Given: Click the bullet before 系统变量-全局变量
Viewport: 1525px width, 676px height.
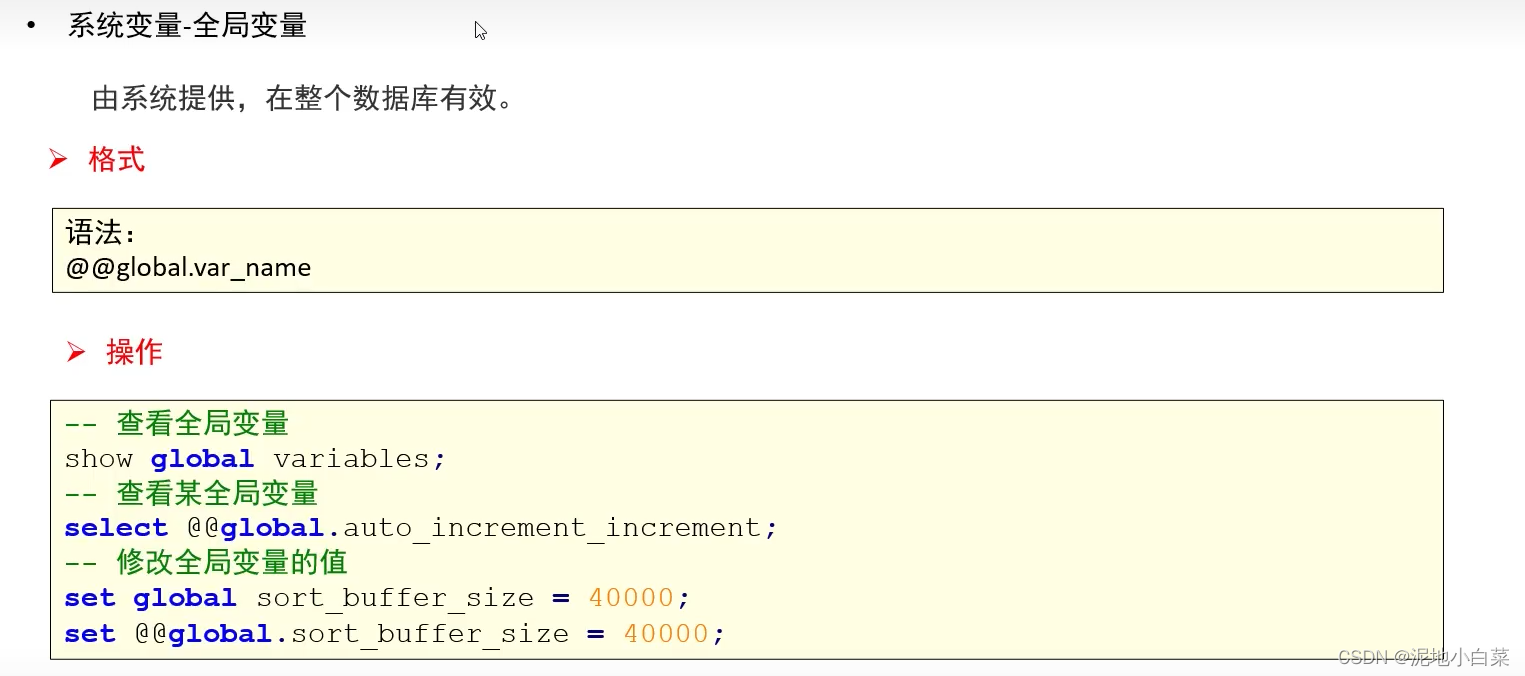Looking at the screenshot, I should [31, 25].
